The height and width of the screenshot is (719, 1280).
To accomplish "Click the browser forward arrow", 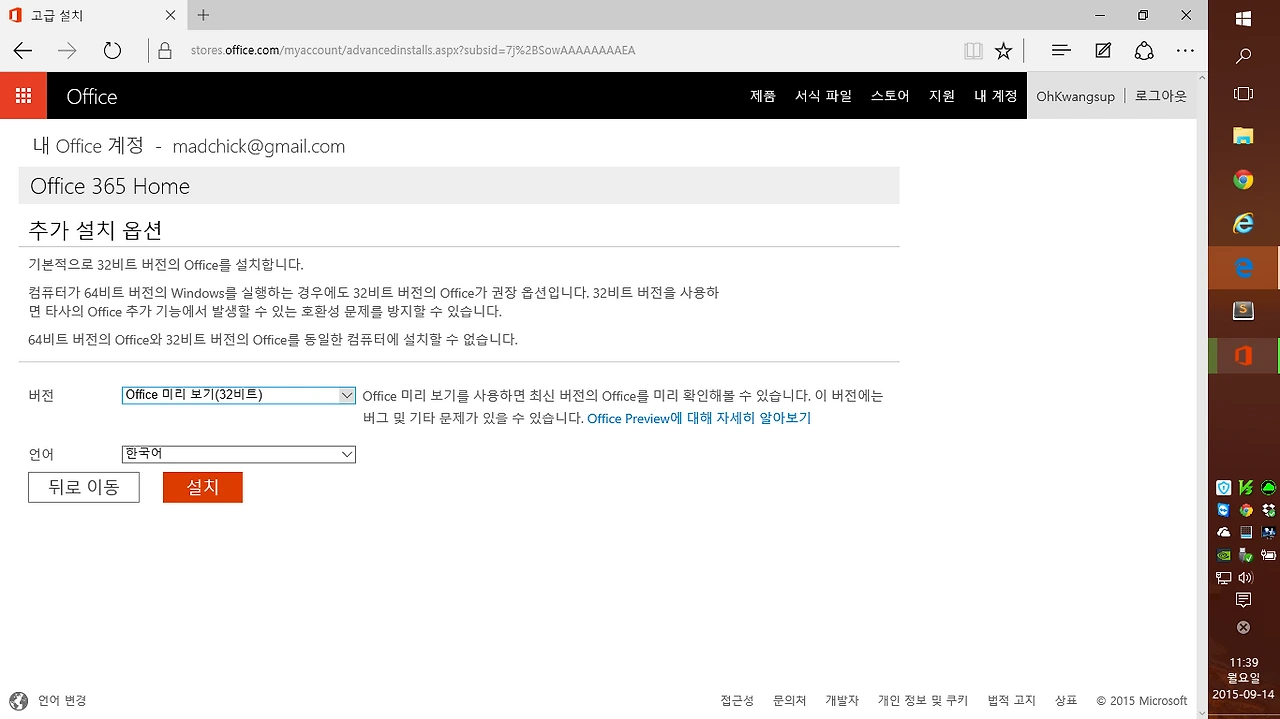I will pos(67,50).
